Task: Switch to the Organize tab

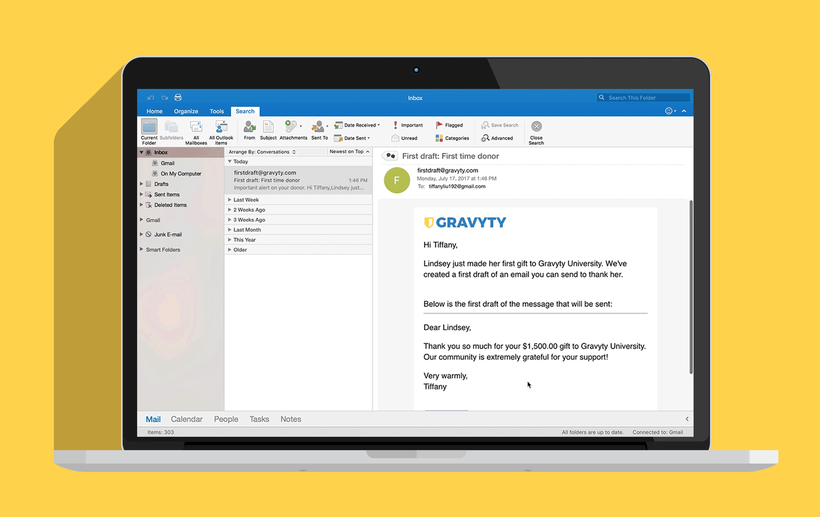Action: 186,111
